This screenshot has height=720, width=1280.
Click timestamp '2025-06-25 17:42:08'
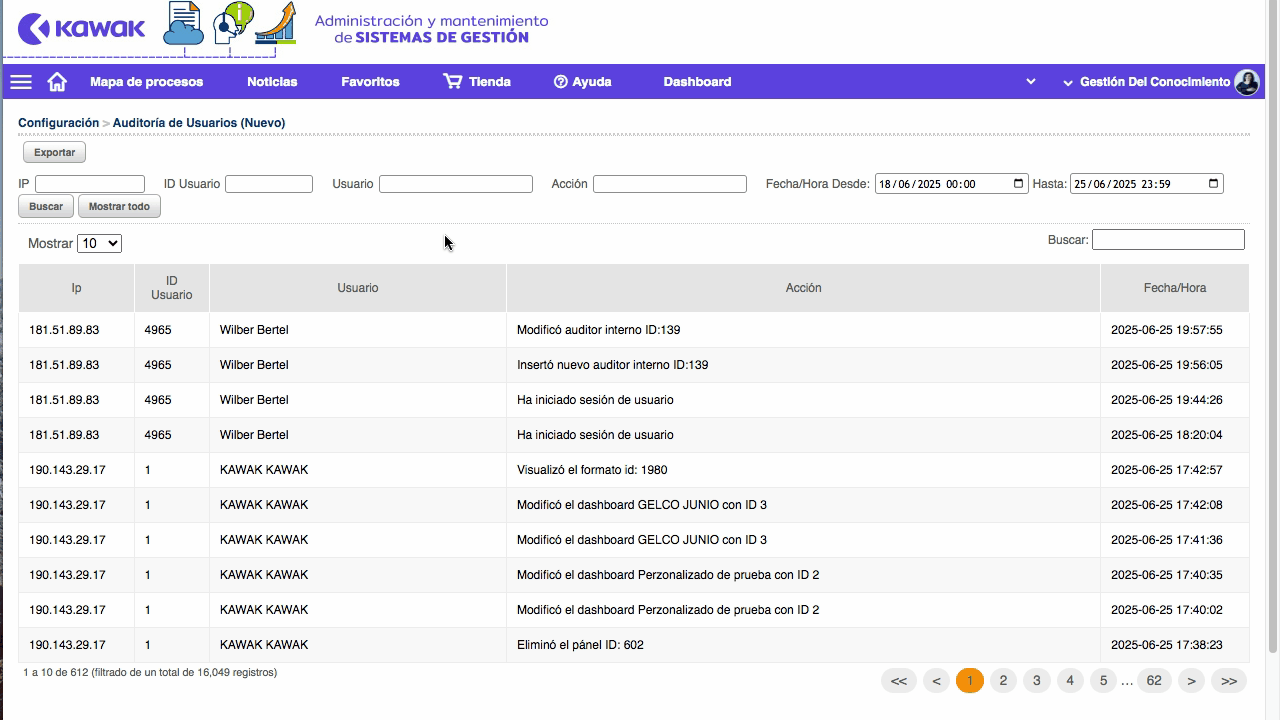1166,505
